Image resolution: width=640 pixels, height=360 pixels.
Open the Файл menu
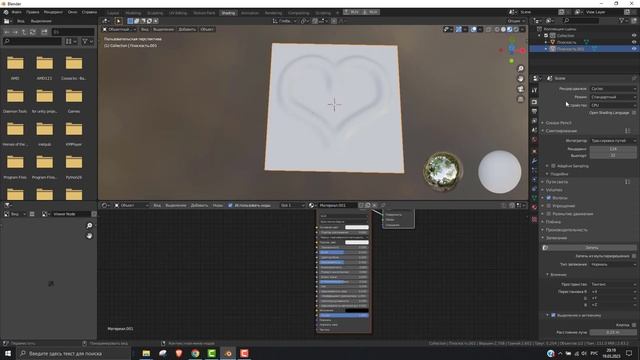tap(16, 12)
